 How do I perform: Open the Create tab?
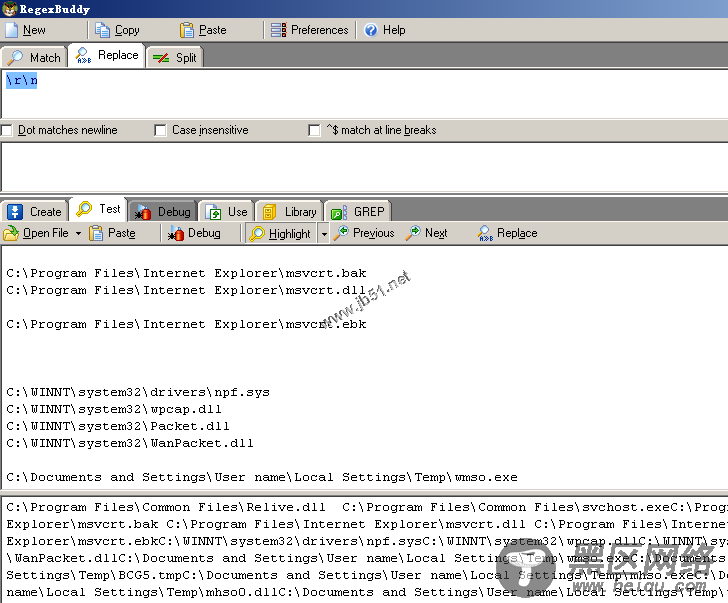pos(35,211)
